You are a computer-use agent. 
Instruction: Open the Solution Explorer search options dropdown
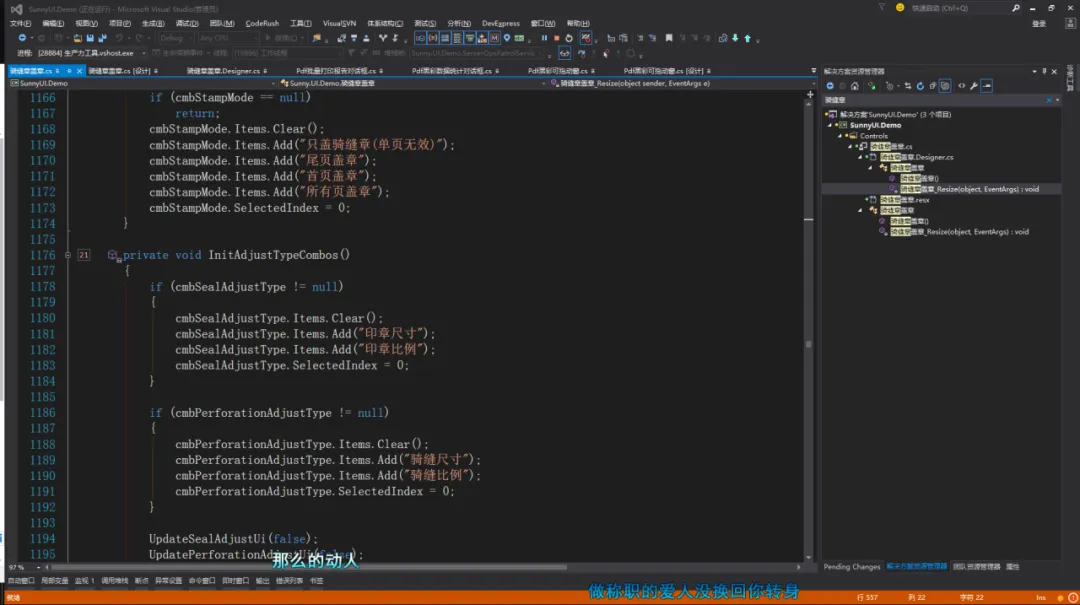[1057, 100]
